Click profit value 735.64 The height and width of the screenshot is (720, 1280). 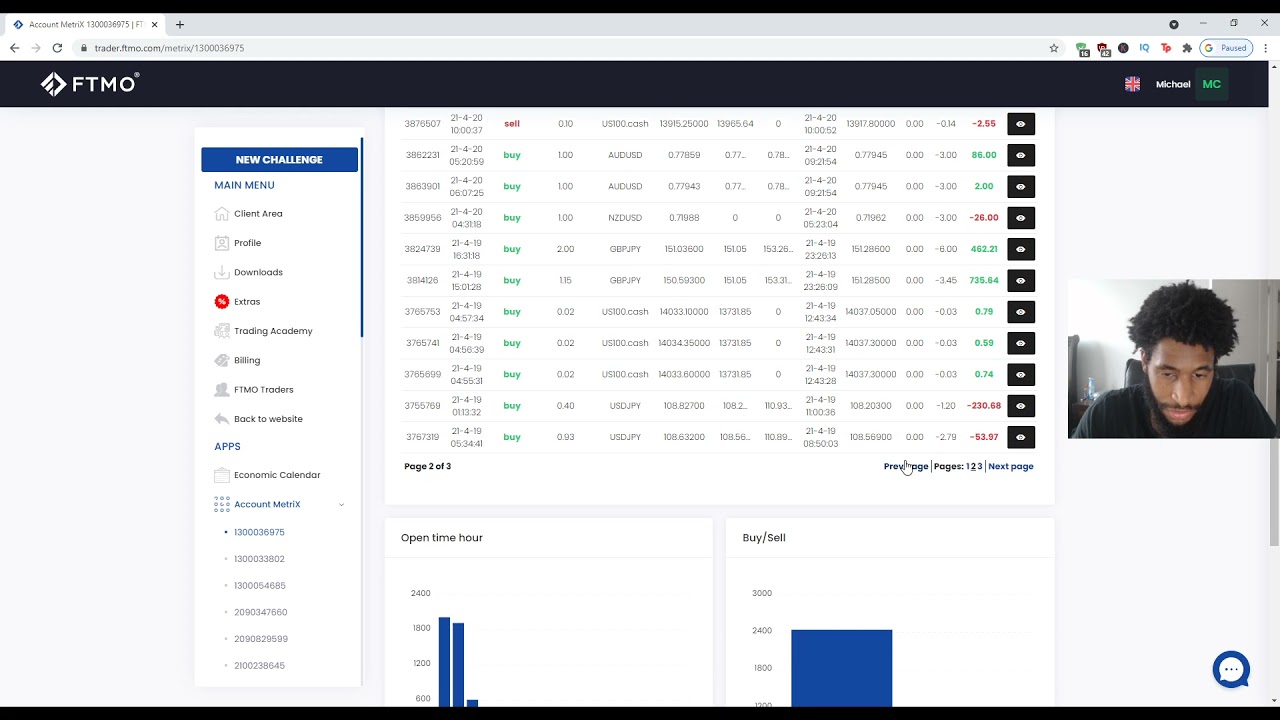pos(984,280)
